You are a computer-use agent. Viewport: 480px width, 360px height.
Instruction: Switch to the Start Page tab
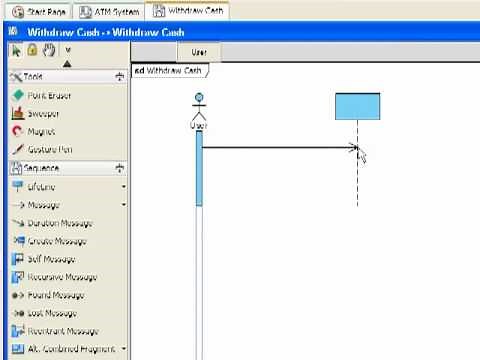(39, 12)
